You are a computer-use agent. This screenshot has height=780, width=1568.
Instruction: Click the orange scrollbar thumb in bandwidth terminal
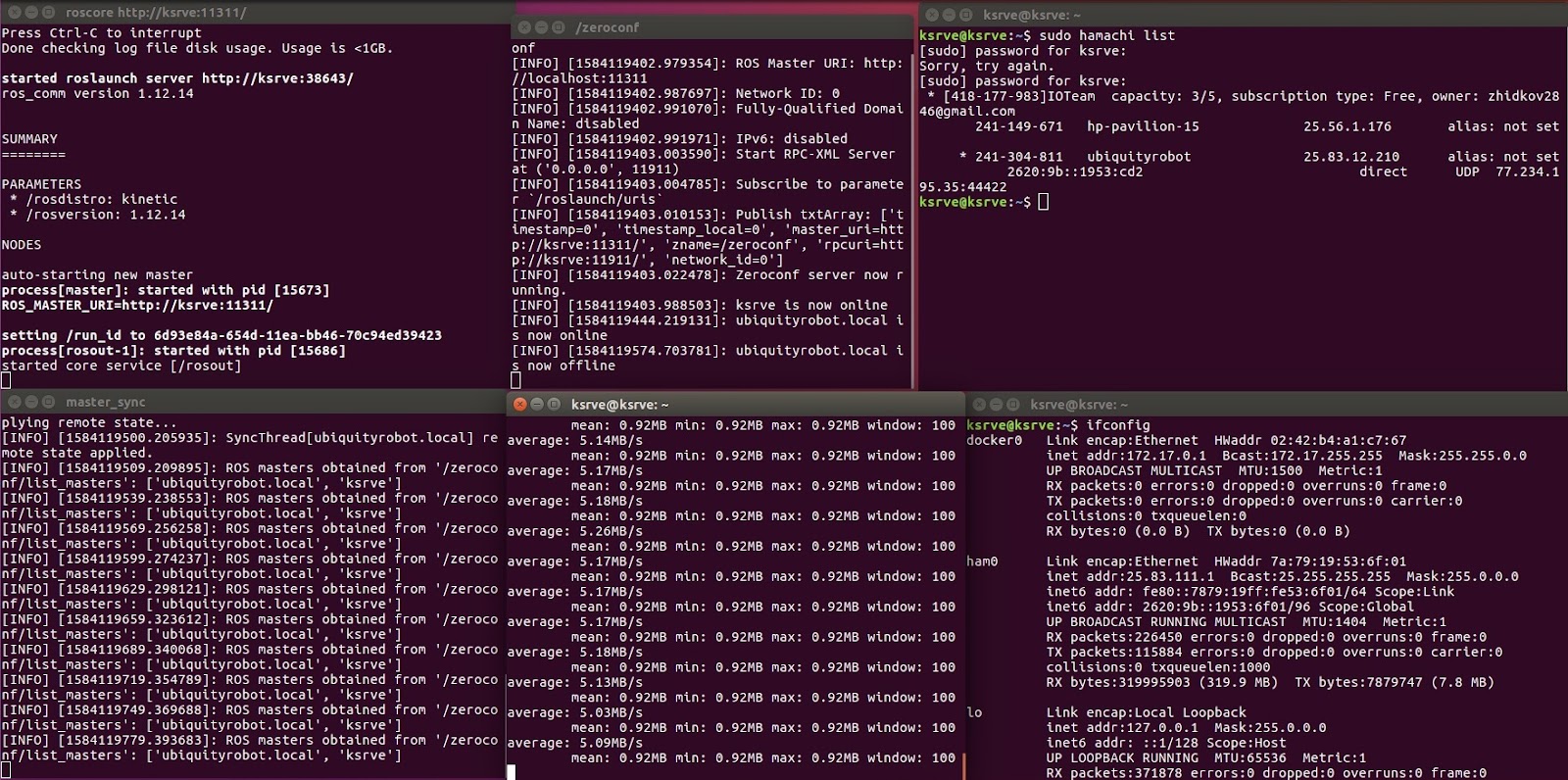963,765
